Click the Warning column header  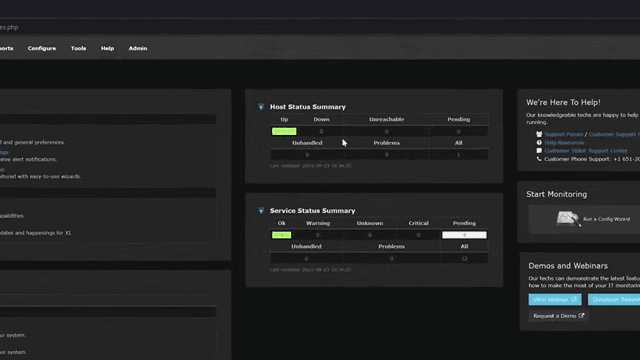click(318, 223)
